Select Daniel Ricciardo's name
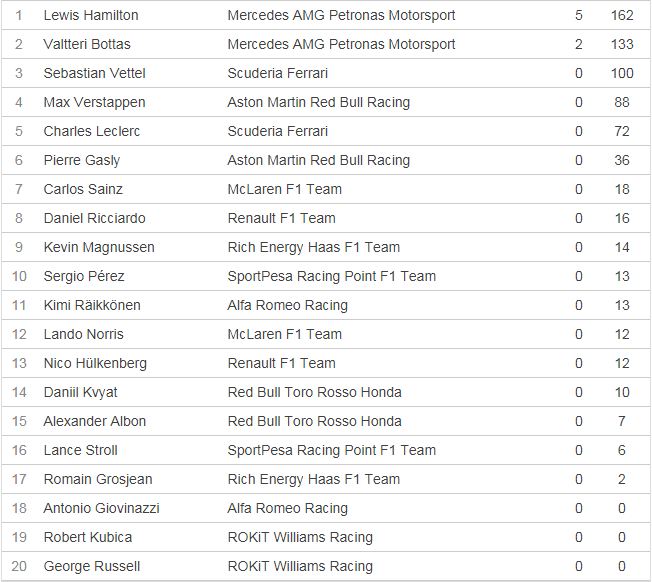 92,218
